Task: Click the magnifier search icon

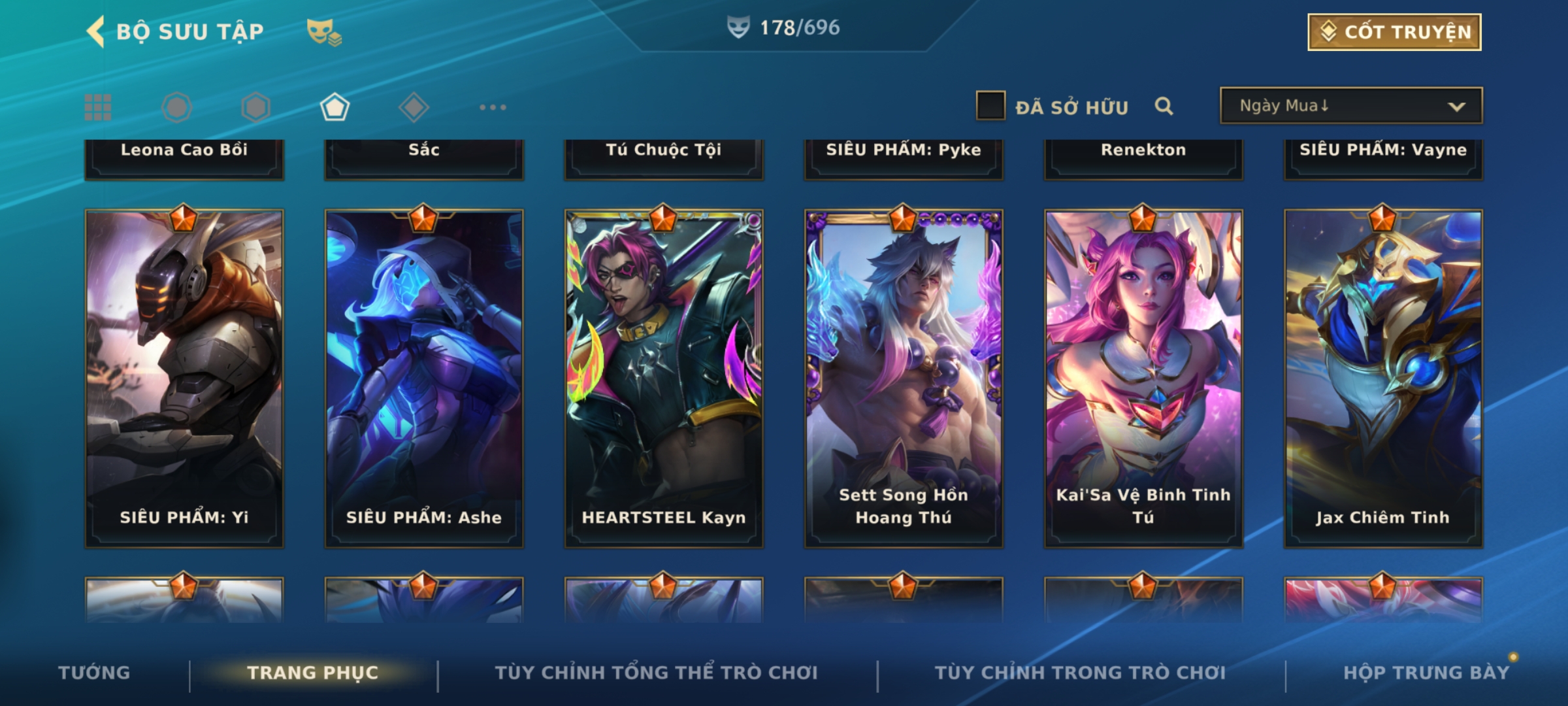Action: 1164,106
